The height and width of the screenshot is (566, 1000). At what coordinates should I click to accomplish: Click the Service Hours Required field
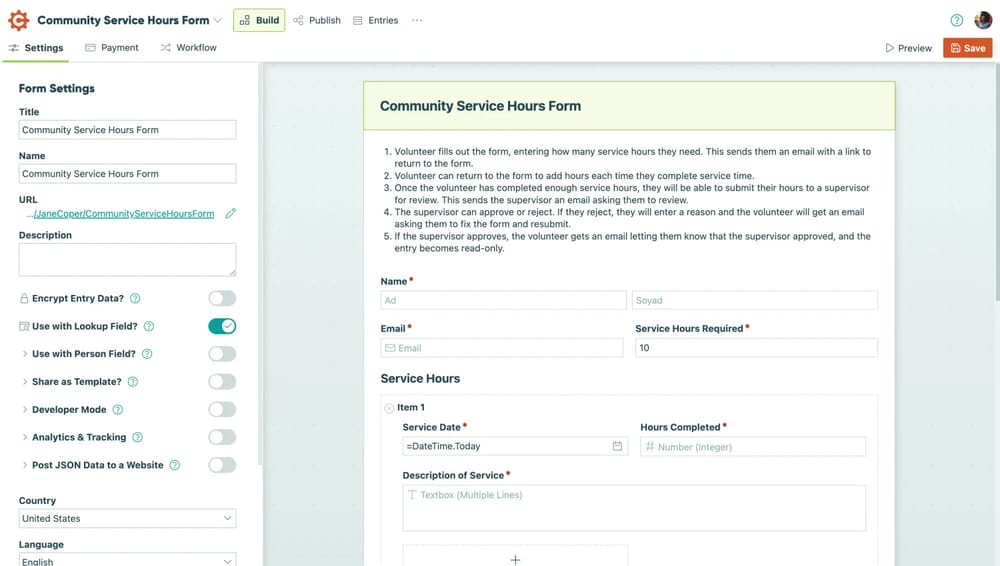pyautogui.click(x=756, y=348)
